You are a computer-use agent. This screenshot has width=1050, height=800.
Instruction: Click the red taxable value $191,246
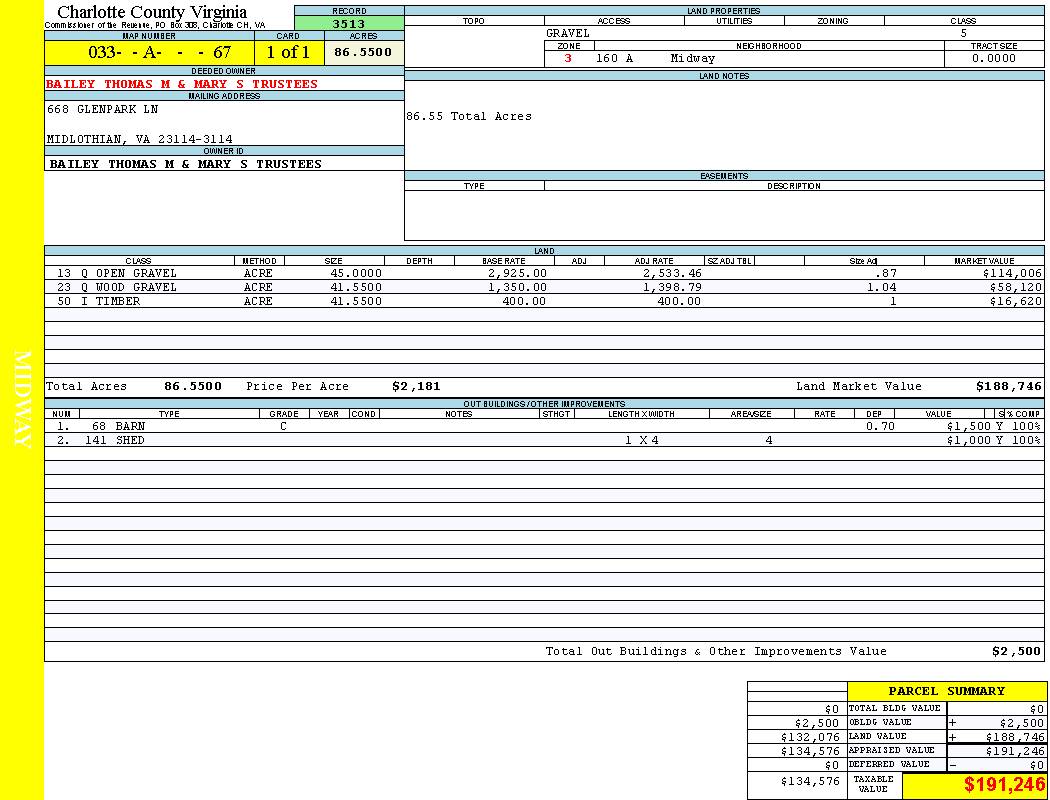pyautogui.click(x=1004, y=785)
